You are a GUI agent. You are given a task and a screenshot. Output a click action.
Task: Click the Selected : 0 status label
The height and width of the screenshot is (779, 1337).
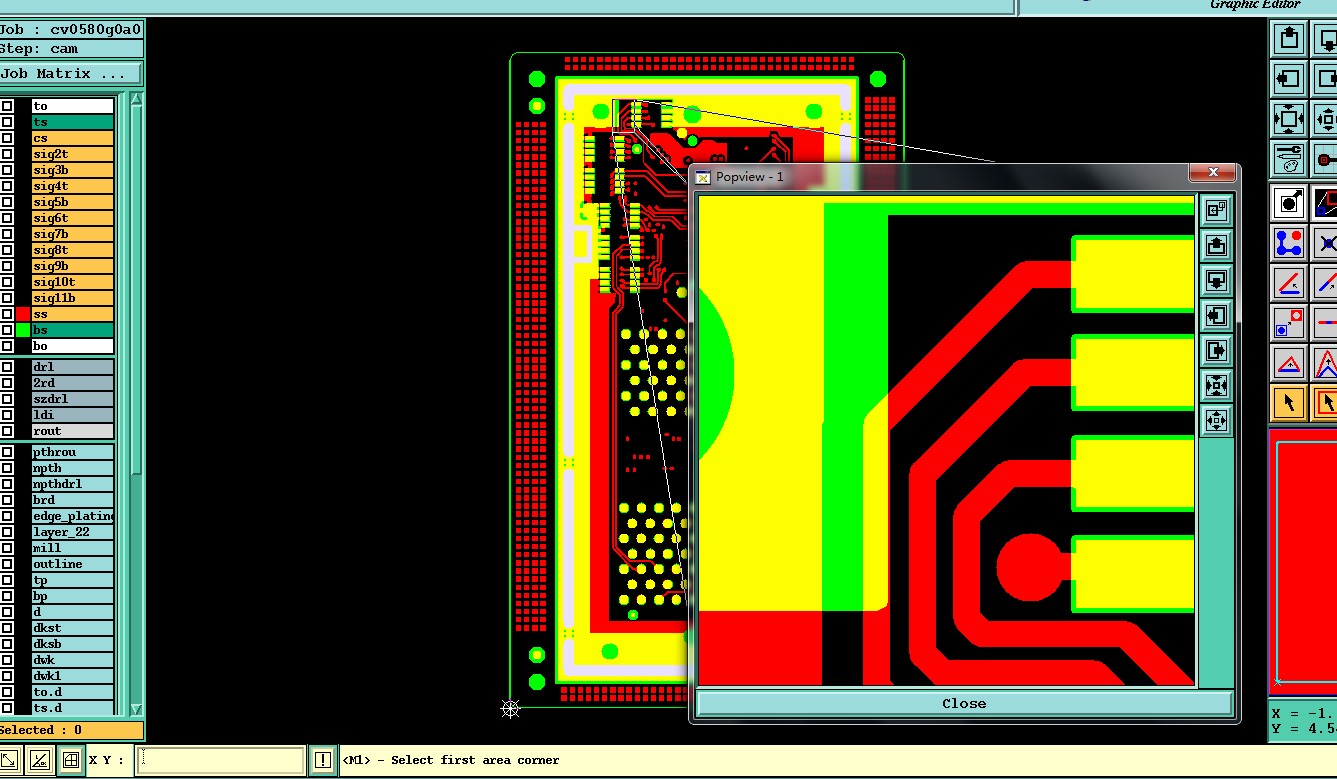point(71,730)
